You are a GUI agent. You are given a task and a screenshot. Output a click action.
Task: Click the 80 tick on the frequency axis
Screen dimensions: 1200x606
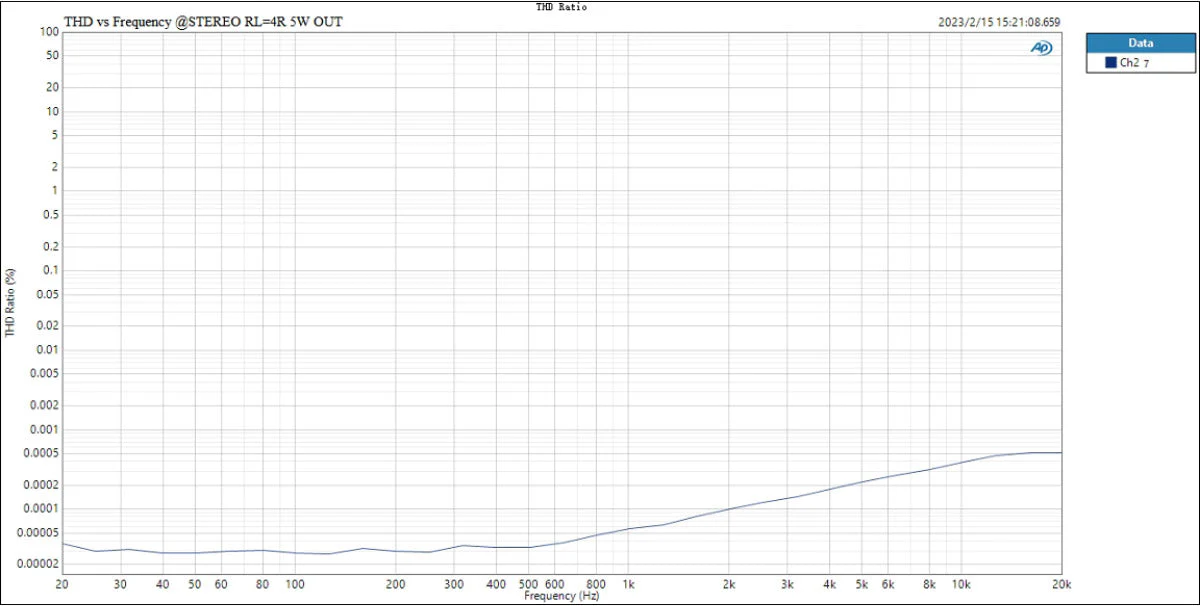[x=263, y=584]
